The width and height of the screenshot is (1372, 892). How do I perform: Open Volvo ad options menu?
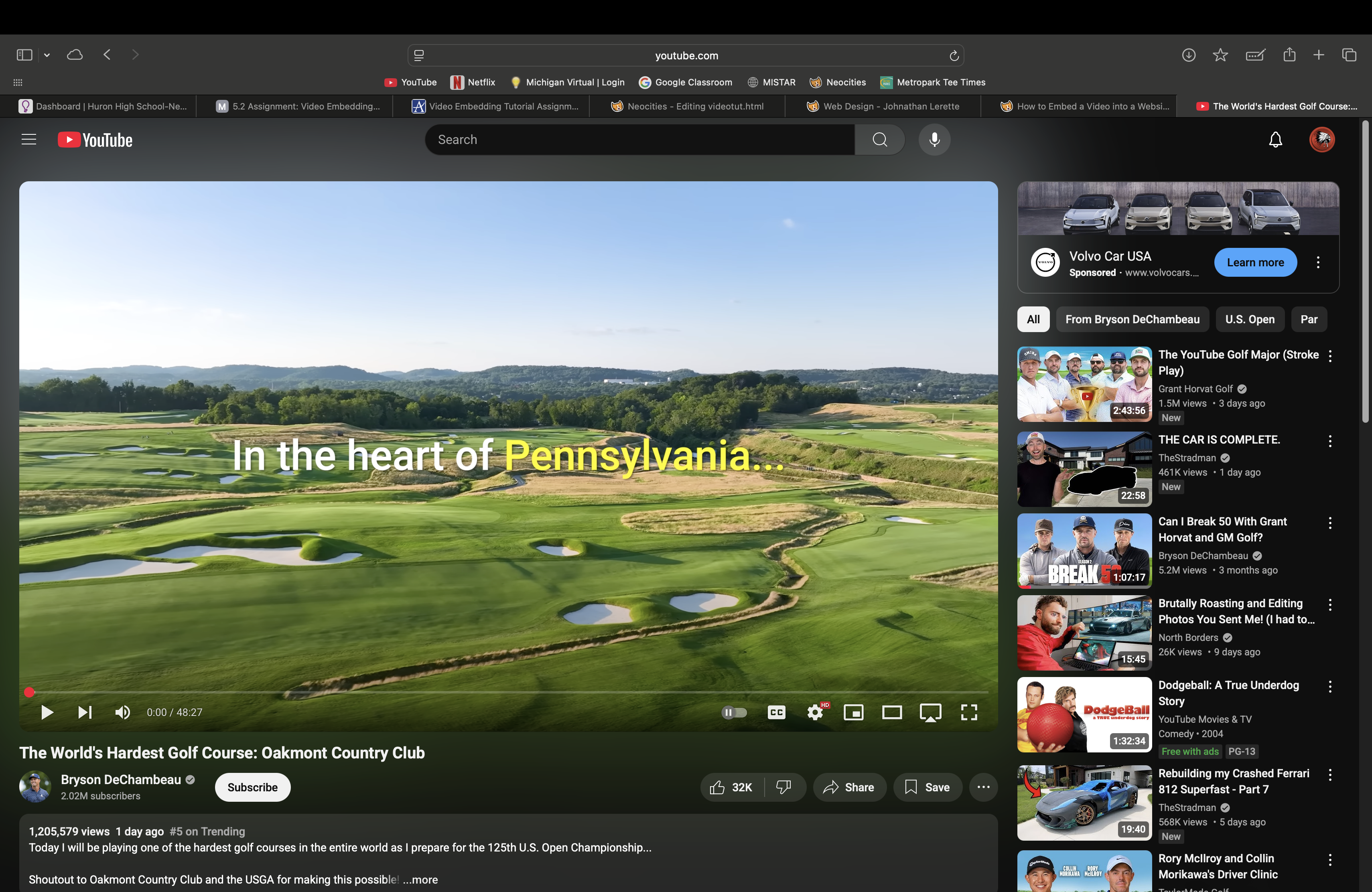[x=1318, y=262]
